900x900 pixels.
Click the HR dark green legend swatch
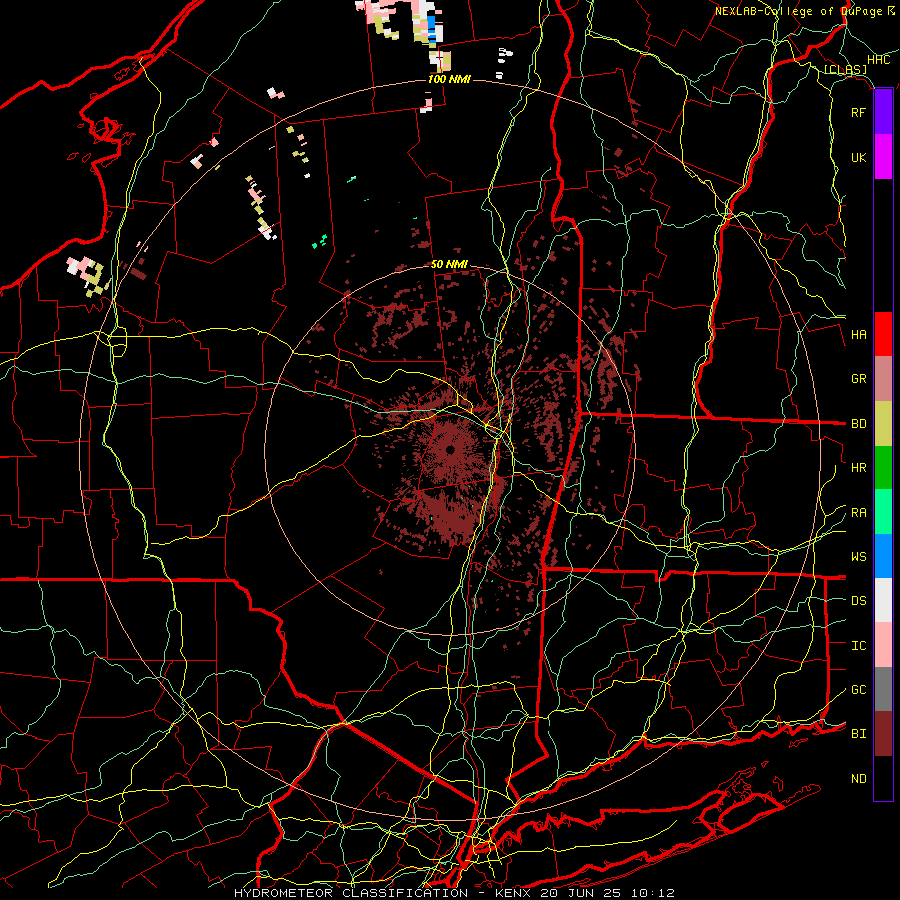[883, 468]
